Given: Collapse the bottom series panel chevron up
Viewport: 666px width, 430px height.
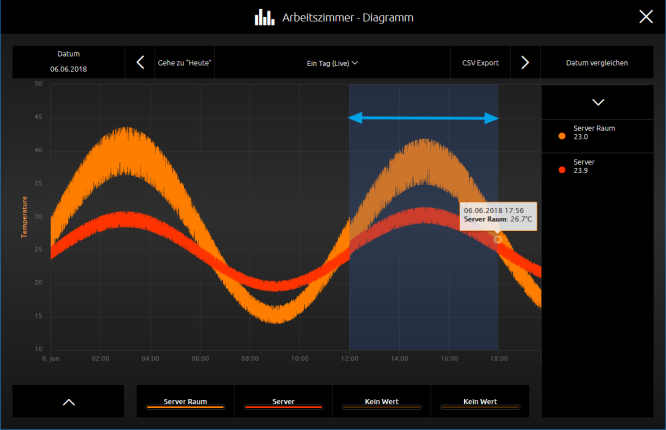Looking at the screenshot, I should pos(69,402).
